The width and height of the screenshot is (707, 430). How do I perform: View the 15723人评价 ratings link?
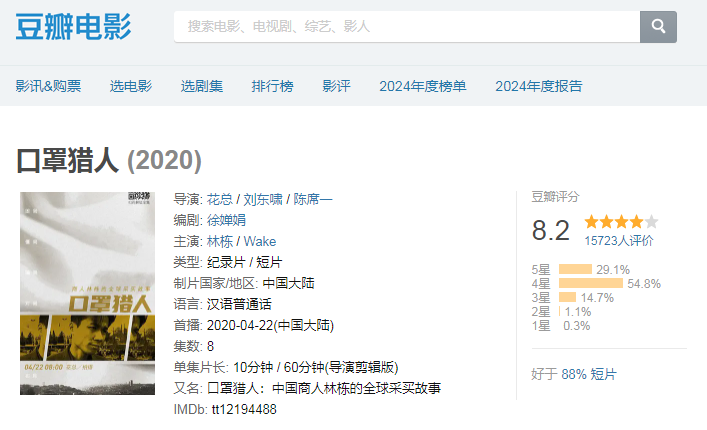(619, 240)
